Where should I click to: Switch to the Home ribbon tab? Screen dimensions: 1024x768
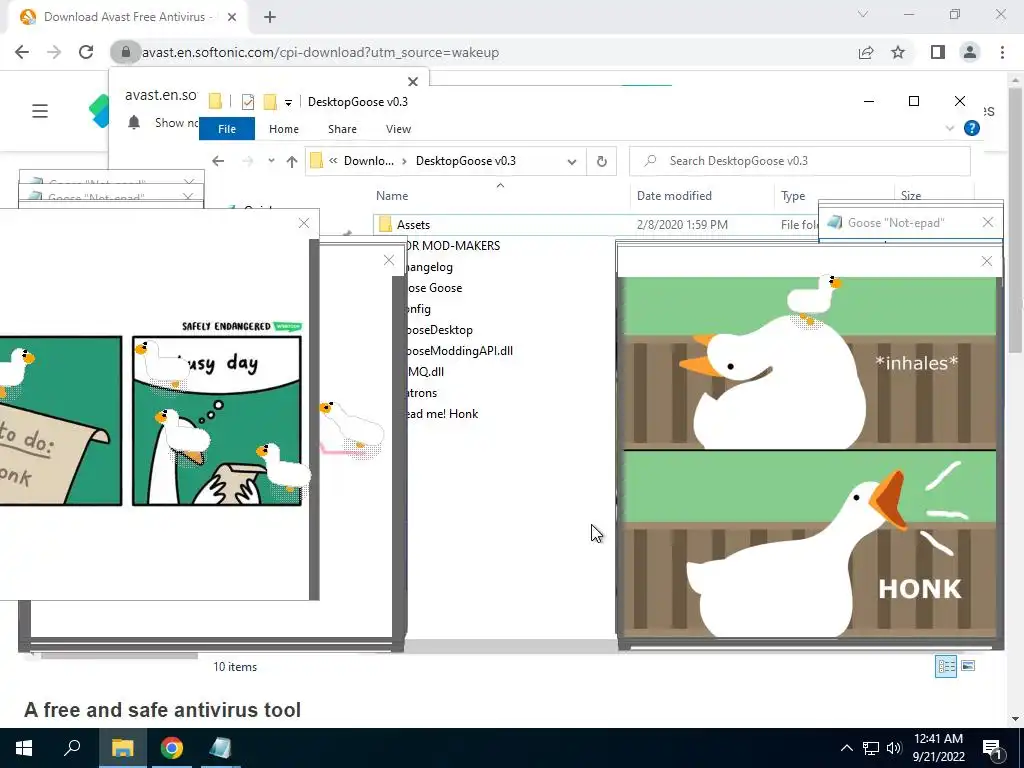click(283, 129)
